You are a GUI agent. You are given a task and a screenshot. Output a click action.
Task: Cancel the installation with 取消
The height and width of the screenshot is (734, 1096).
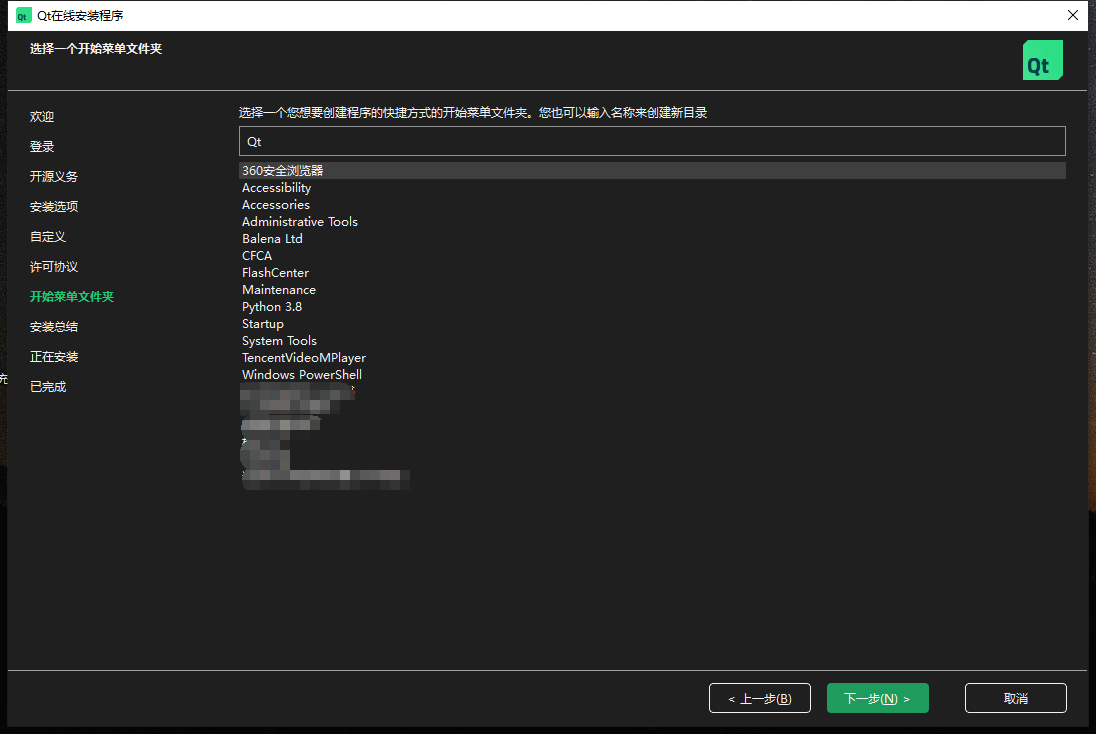pos(1016,698)
